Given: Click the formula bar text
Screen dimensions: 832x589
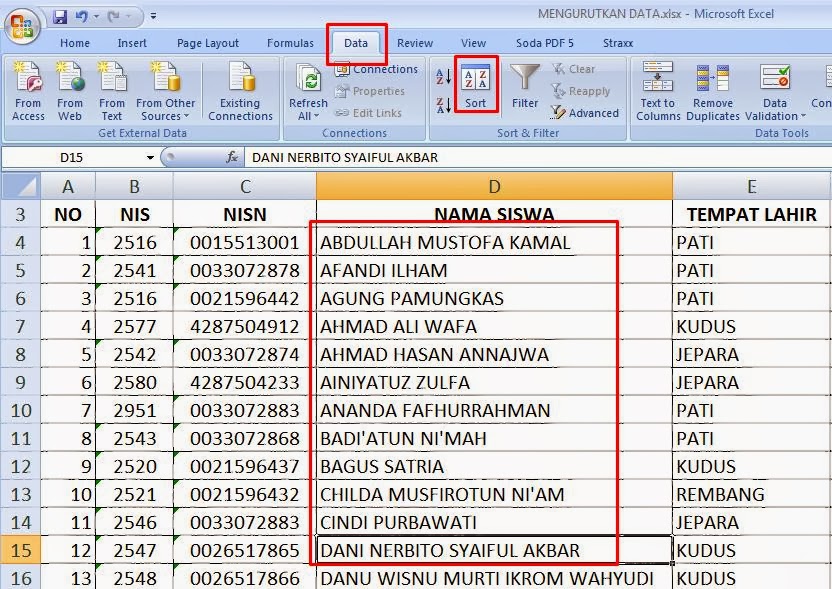Looking at the screenshot, I should click(345, 158).
